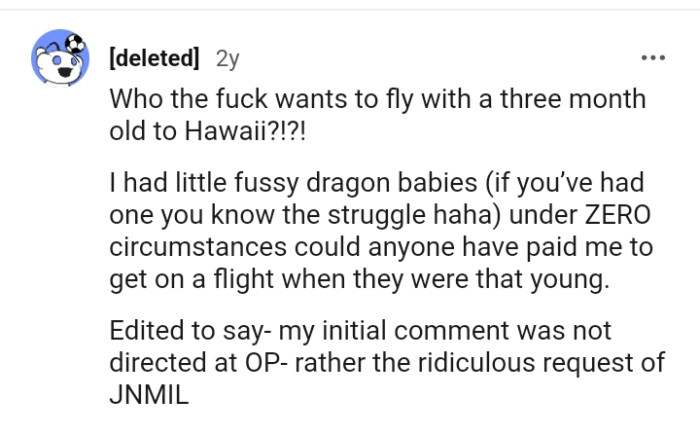Click the word JNMIL in the comment
700x435 pixels.
[x=147, y=392]
